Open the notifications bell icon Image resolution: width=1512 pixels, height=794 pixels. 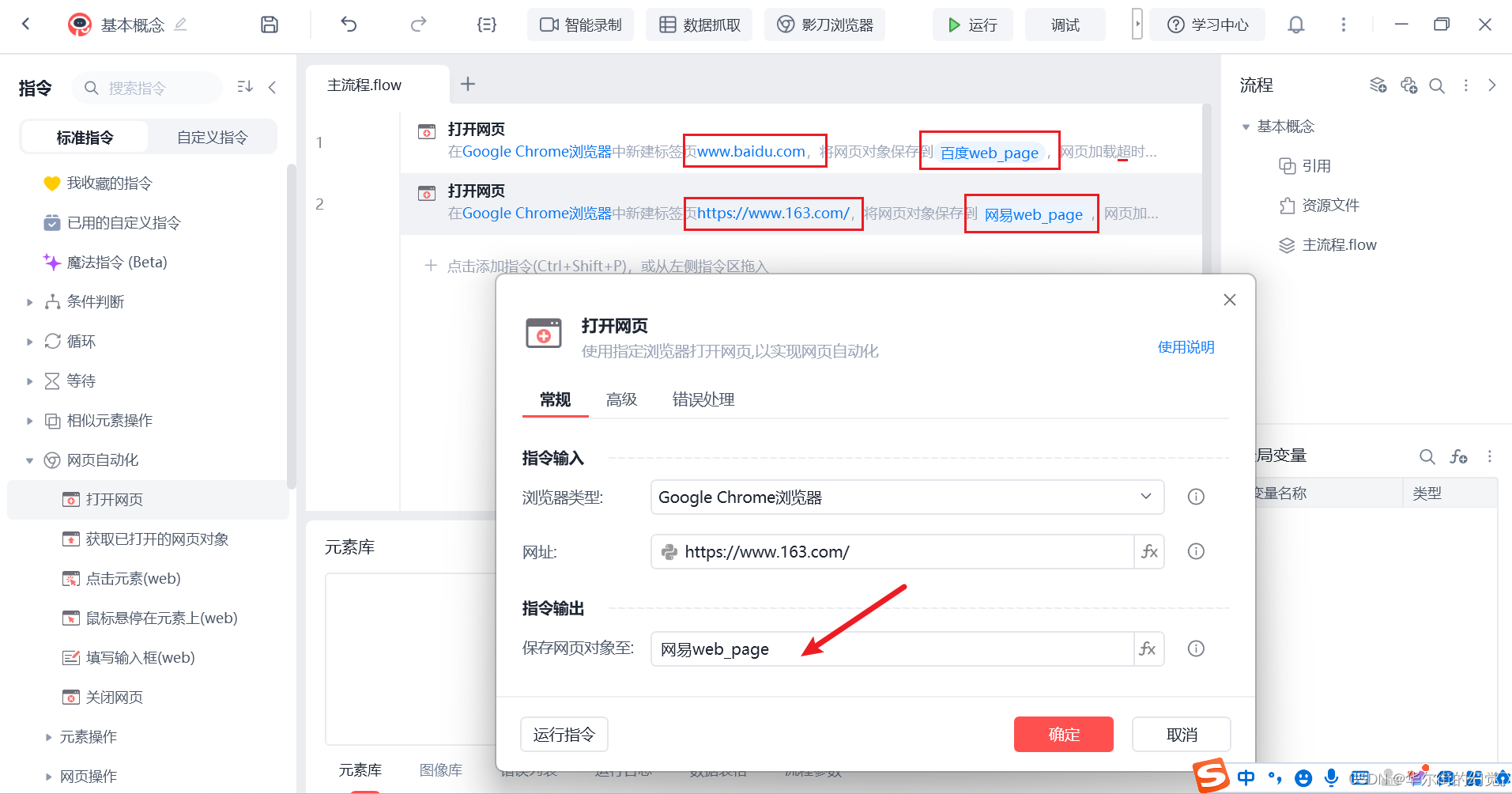[1296, 25]
